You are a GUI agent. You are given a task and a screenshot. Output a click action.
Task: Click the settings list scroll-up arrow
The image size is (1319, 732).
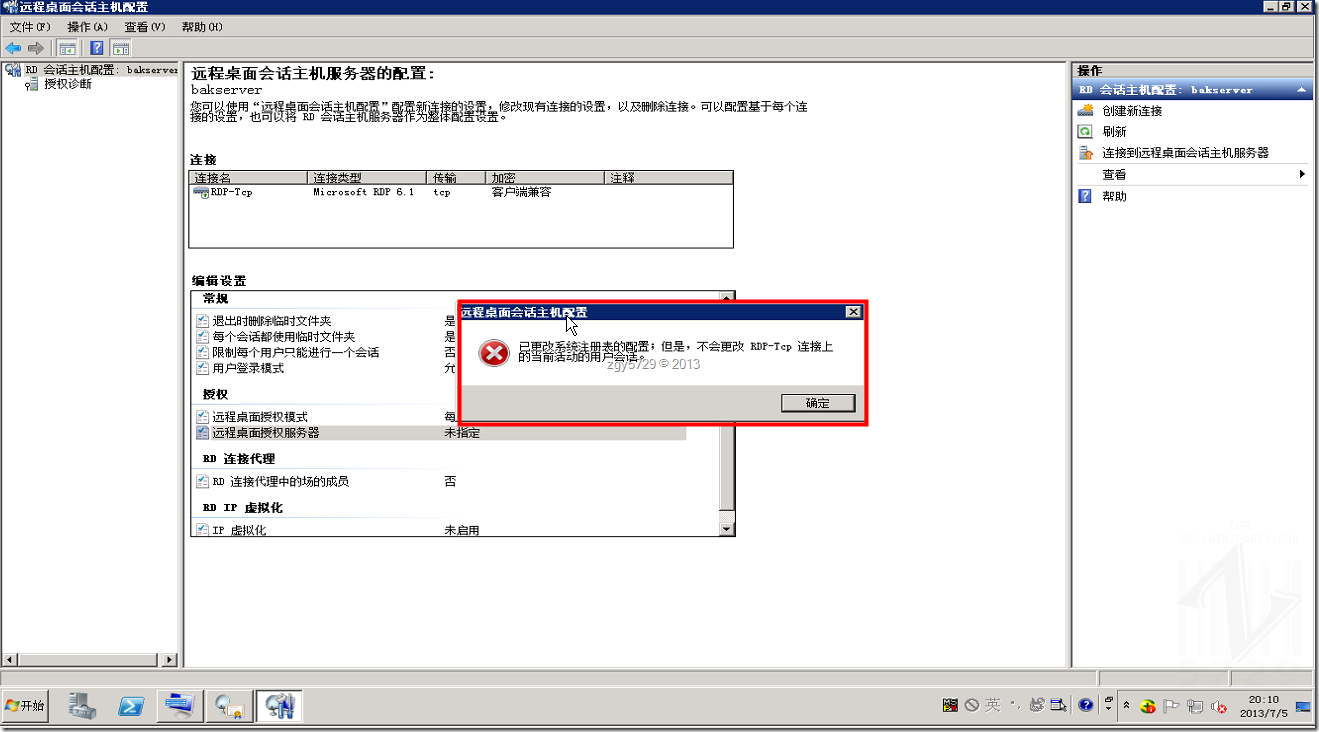click(727, 297)
